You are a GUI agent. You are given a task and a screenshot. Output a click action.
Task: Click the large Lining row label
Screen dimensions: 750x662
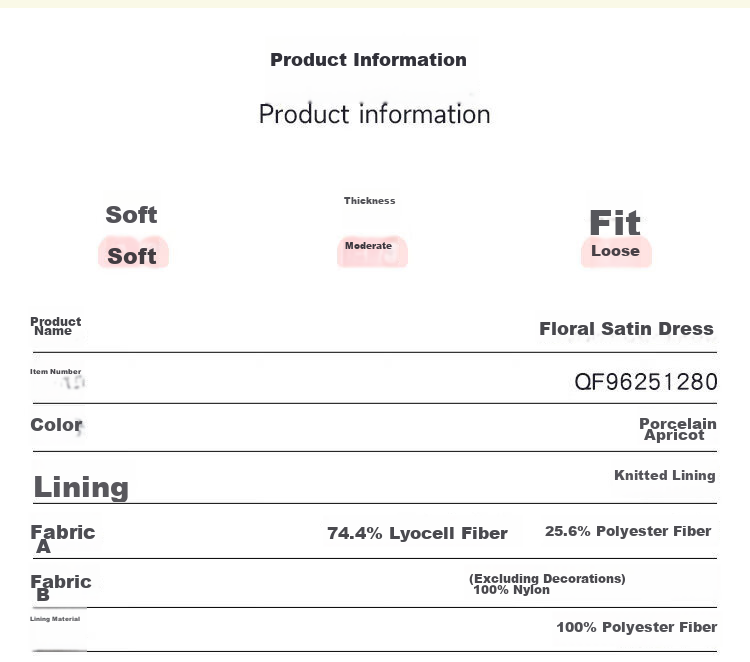(81, 487)
